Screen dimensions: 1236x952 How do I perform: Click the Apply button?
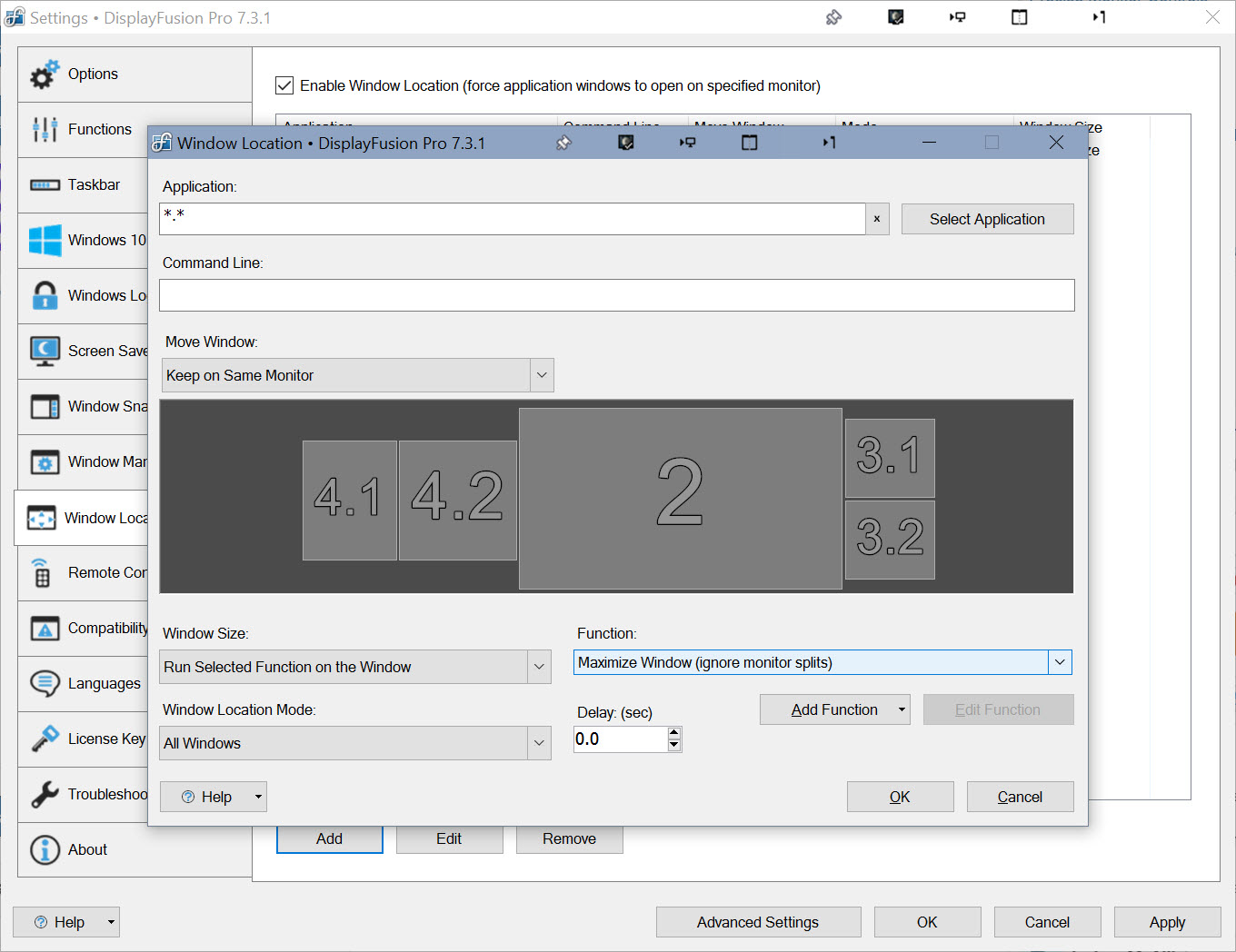pyautogui.click(x=1167, y=922)
